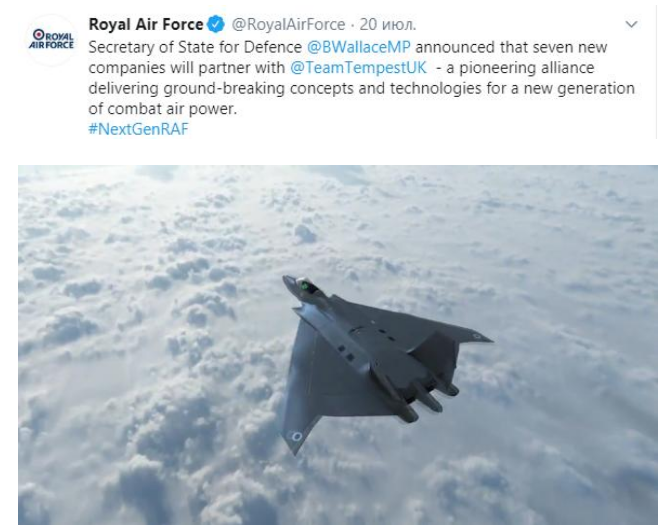Image resolution: width=668 pixels, height=526 pixels.
Task: Open the Tempest fighter jet image
Action: 337,345
